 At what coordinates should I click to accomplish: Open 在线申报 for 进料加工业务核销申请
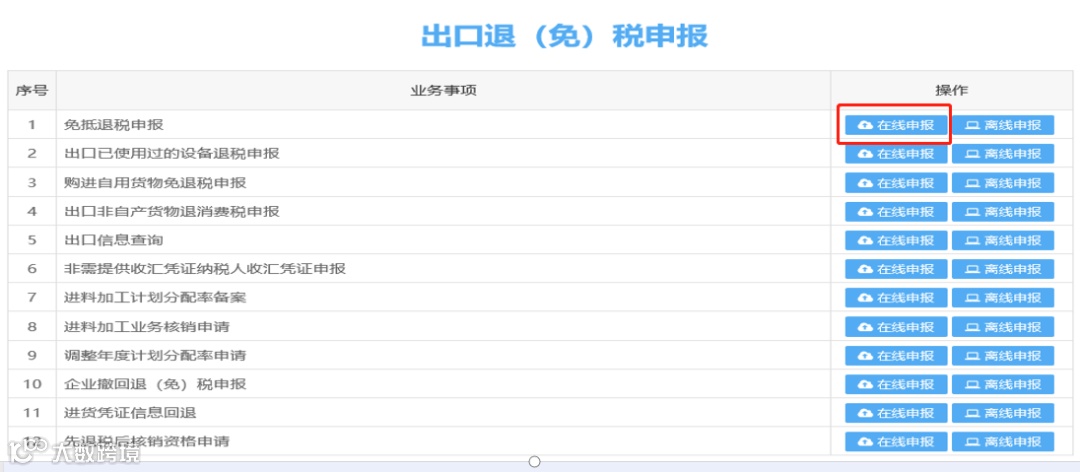[x=896, y=327]
